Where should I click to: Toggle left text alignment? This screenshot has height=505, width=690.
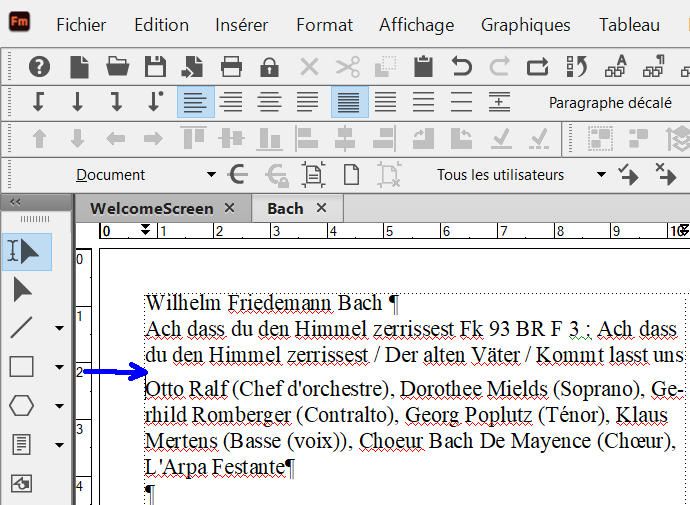(195, 102)
